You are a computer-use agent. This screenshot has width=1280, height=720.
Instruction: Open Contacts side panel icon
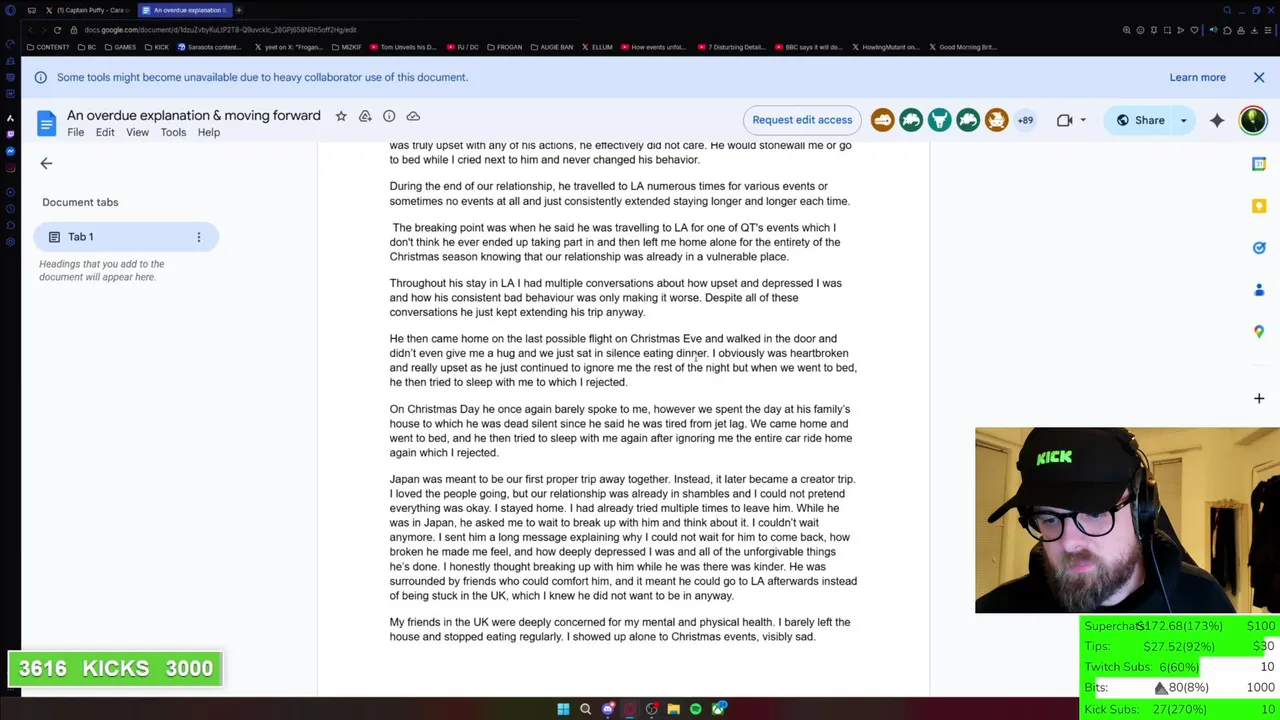[1259, 290]
